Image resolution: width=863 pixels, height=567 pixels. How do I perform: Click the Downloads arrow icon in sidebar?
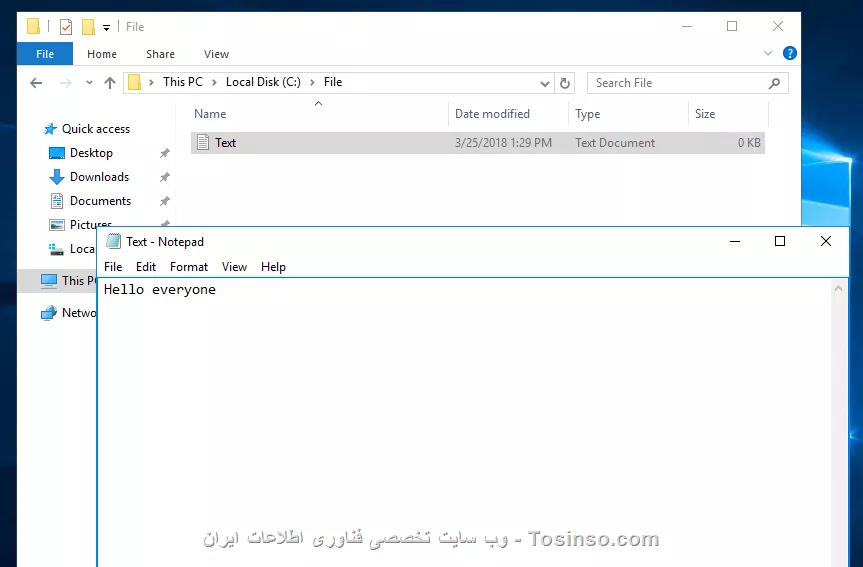(x=57, y=177)
